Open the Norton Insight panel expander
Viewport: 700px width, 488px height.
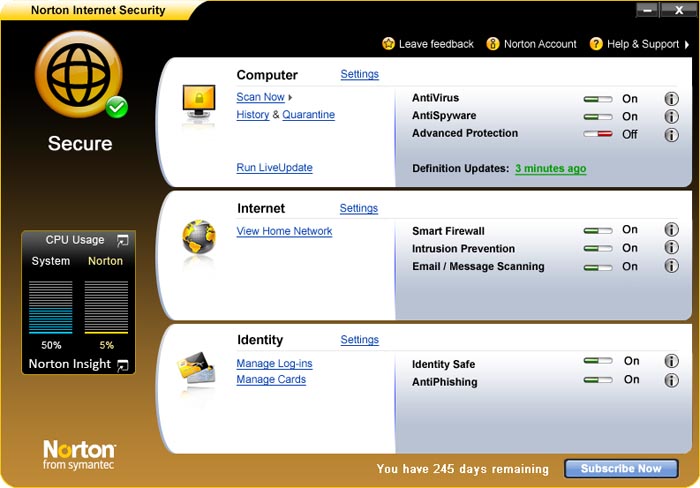point(122,365)
